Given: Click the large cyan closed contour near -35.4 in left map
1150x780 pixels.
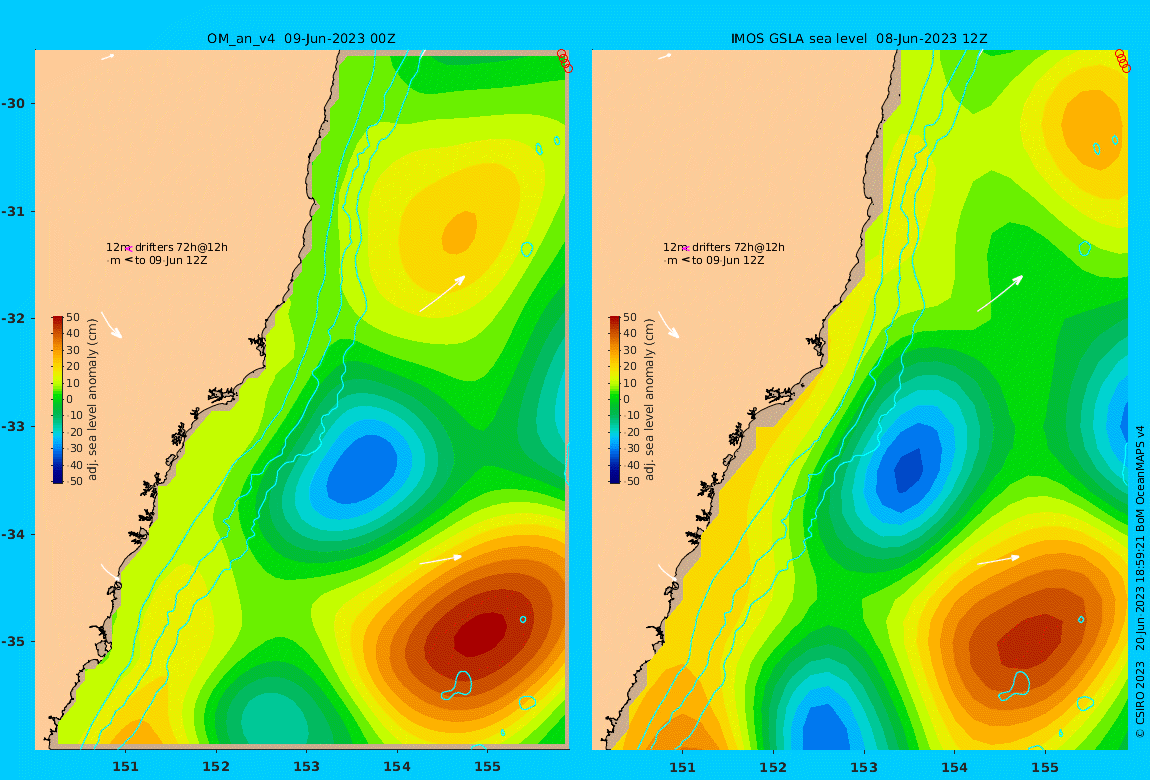Looking at the screenshot, I should (x=458, y=685).
